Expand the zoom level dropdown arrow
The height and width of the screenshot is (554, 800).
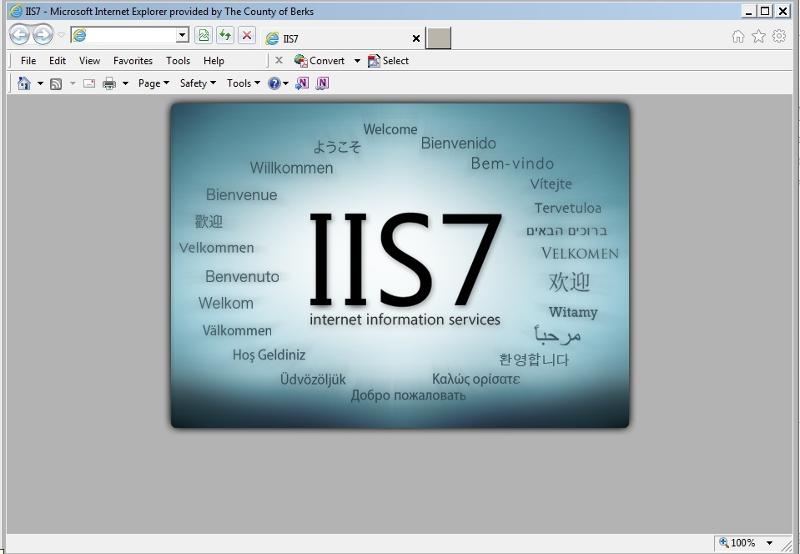[x=769, y=543]
